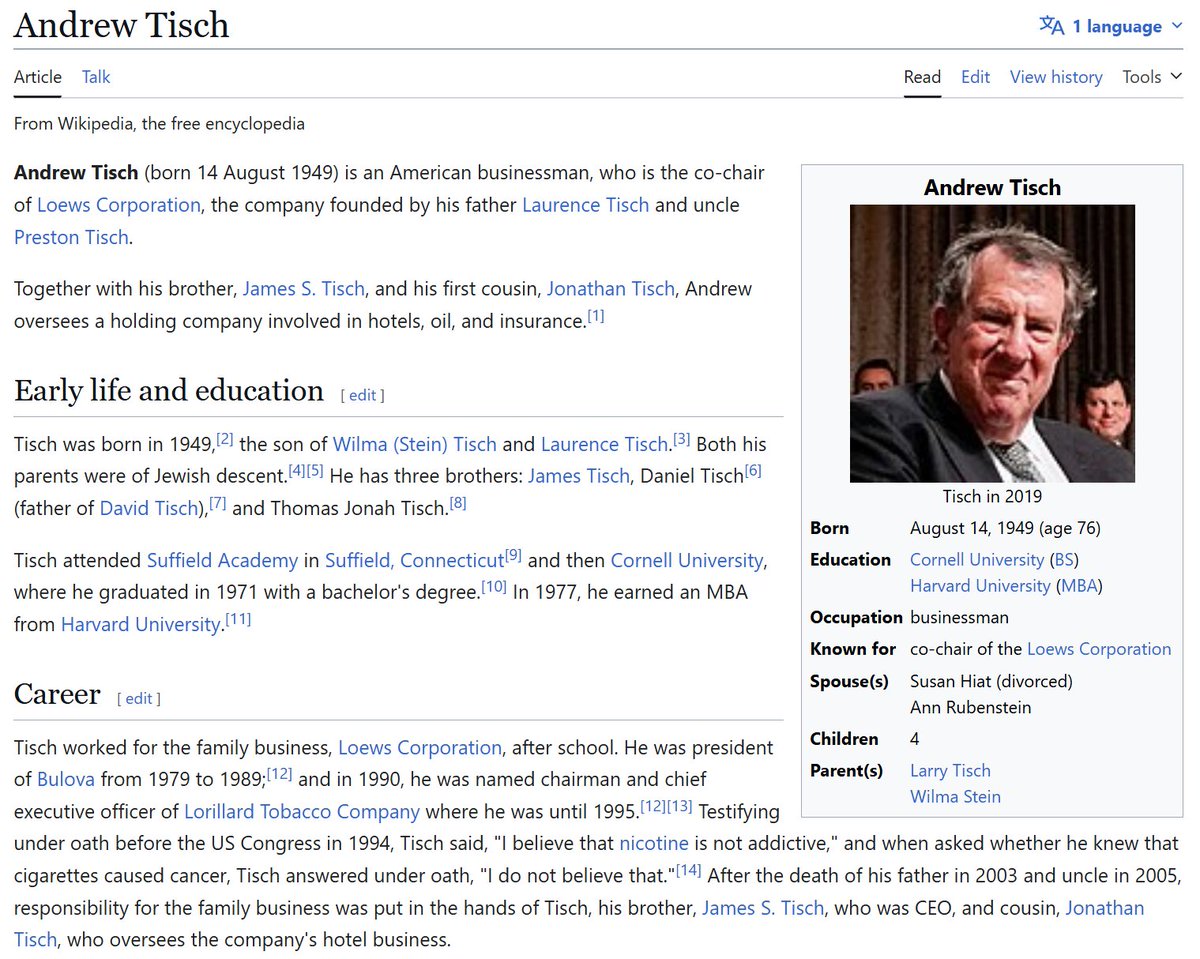Edit the Early life and education section
Viewport: 1200px width, 959px height.
click(x=362, y=395)
